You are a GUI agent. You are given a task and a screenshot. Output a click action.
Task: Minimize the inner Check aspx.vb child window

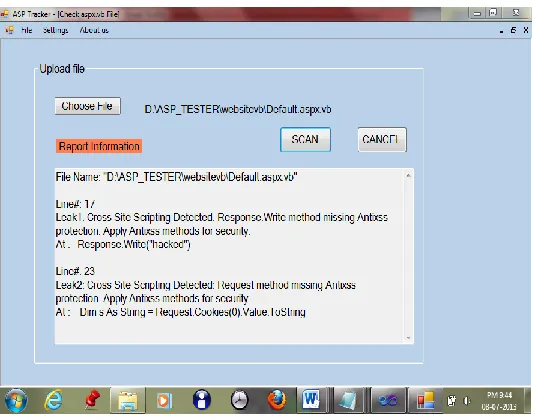point(501,31)
